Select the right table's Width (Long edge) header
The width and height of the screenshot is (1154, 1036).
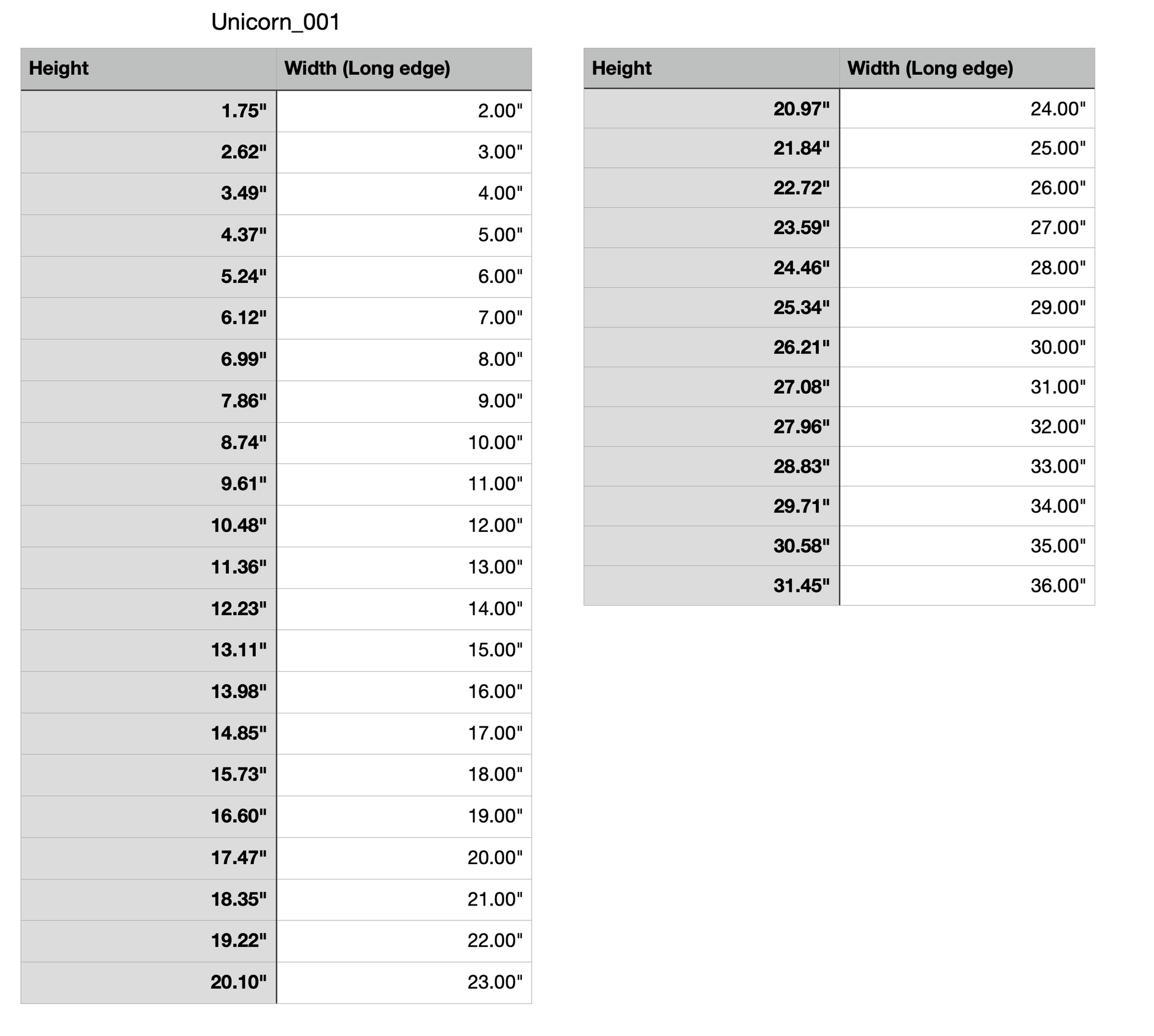pos(967,69)
